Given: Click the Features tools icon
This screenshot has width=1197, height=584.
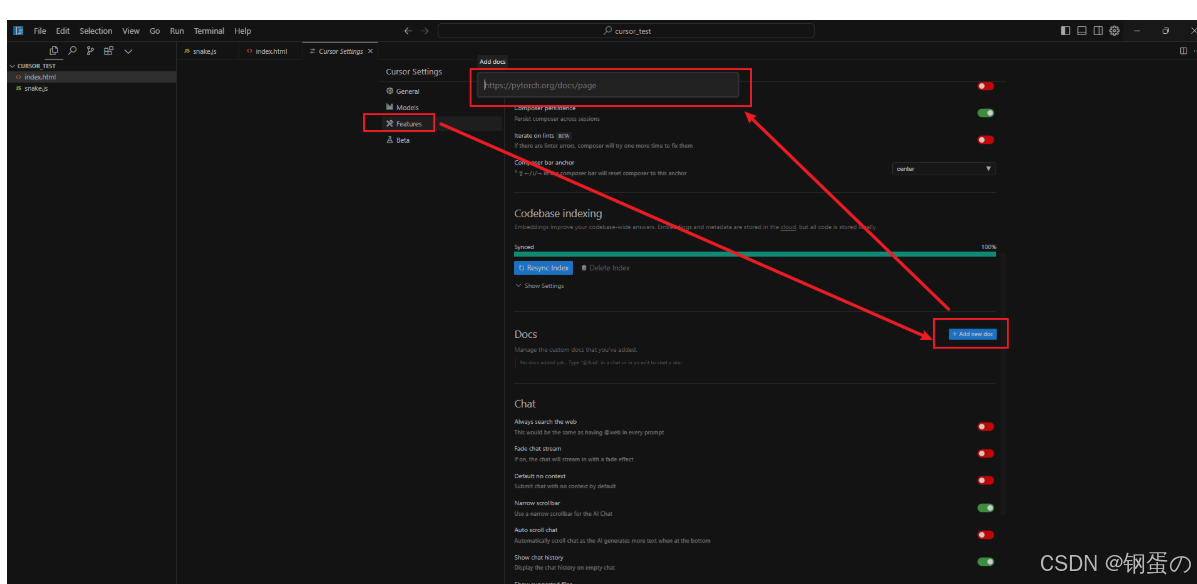Looking at the screenshot, I should click(390, 124).
